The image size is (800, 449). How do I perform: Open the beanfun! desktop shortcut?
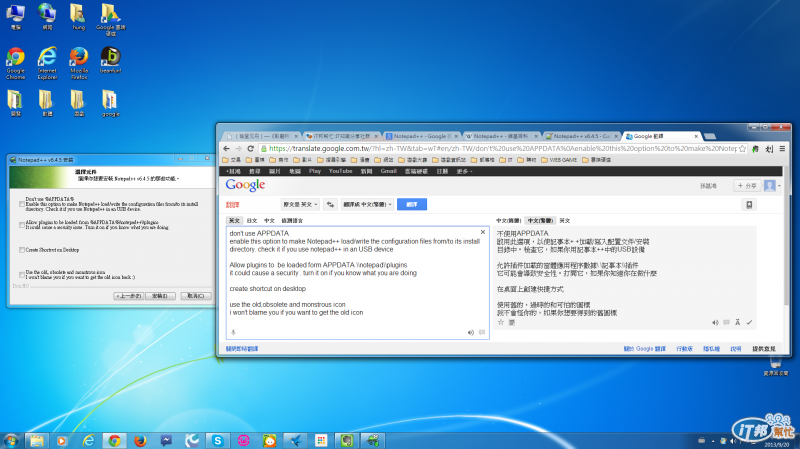(x=110, y=60)
